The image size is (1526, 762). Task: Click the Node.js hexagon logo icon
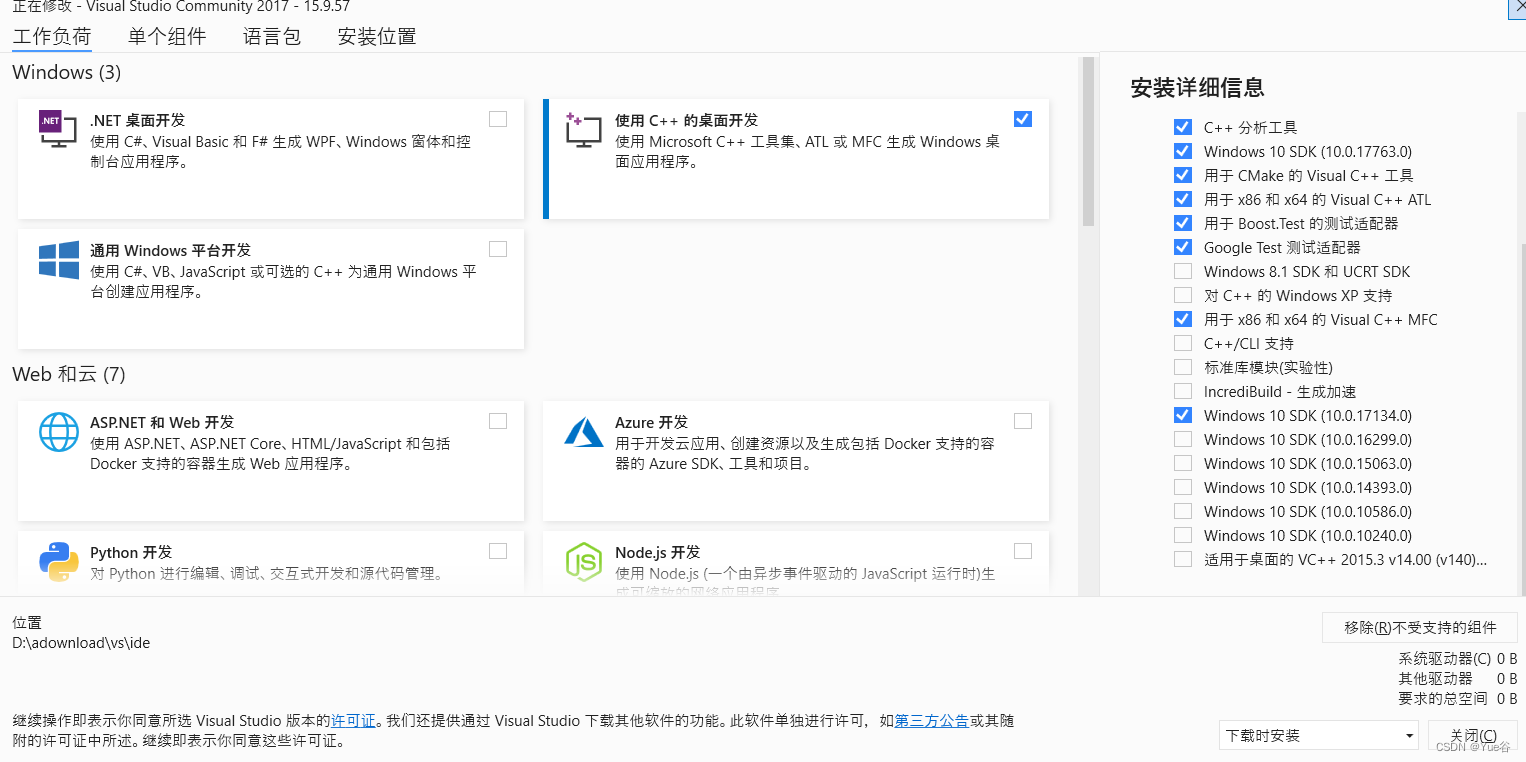click(584, 562)
